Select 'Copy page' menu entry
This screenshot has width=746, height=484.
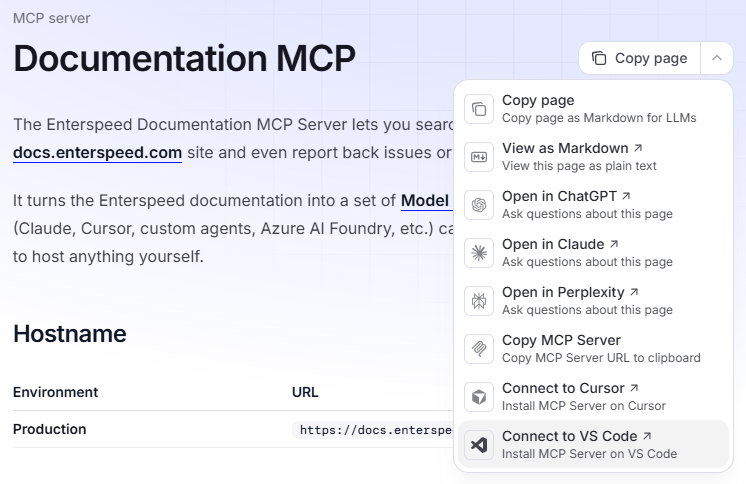(593, 109)
